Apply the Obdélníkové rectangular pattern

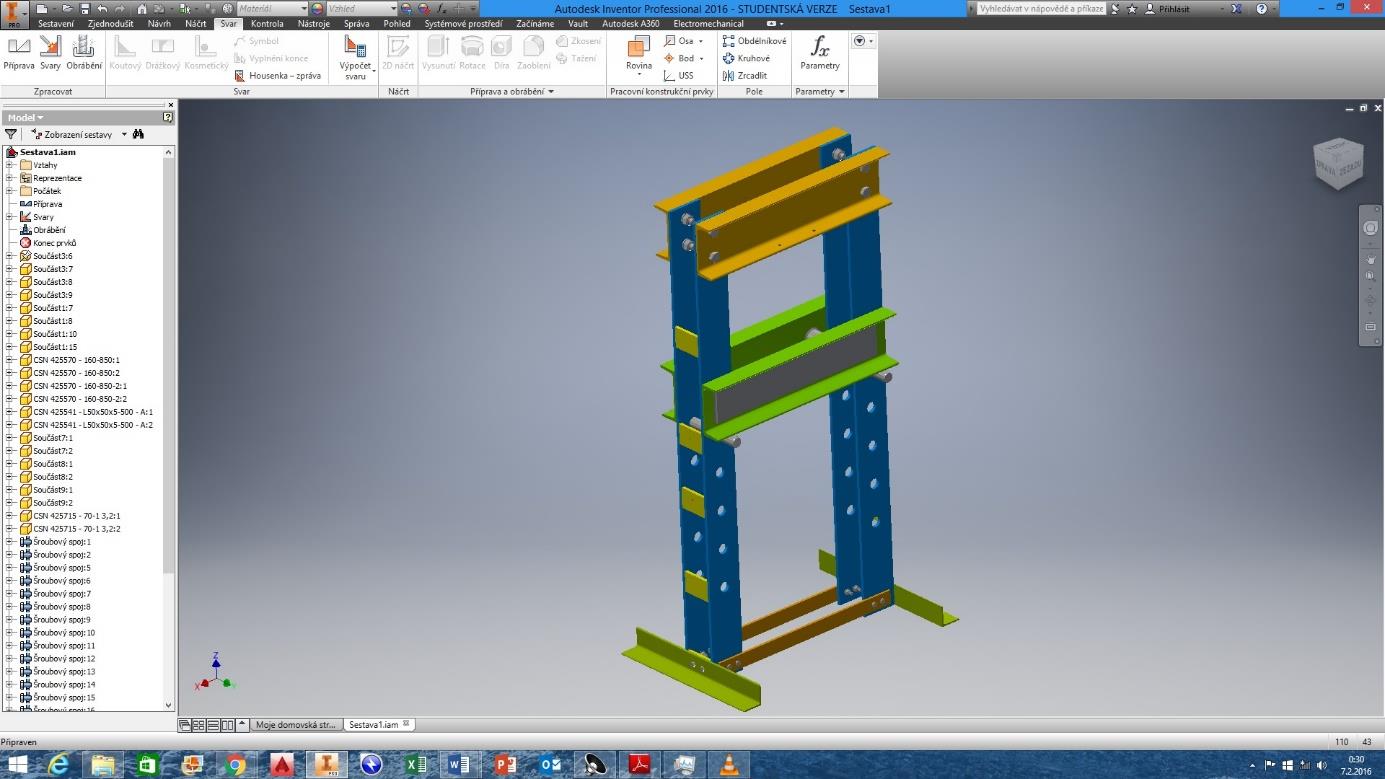tap(754, 41)
